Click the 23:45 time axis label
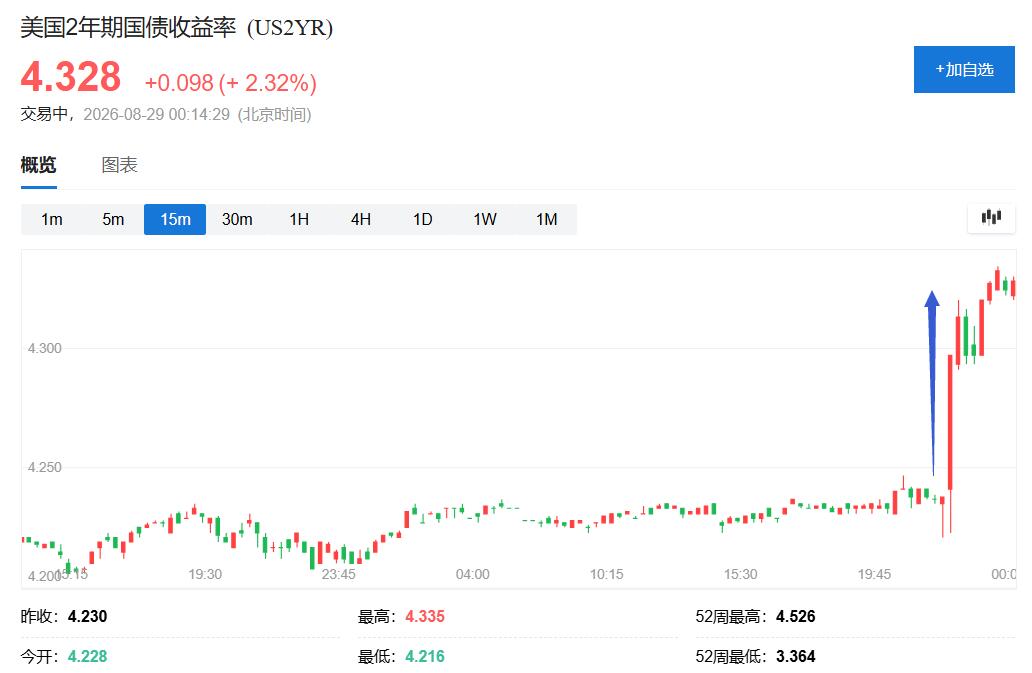 click(x=339, y=574)
